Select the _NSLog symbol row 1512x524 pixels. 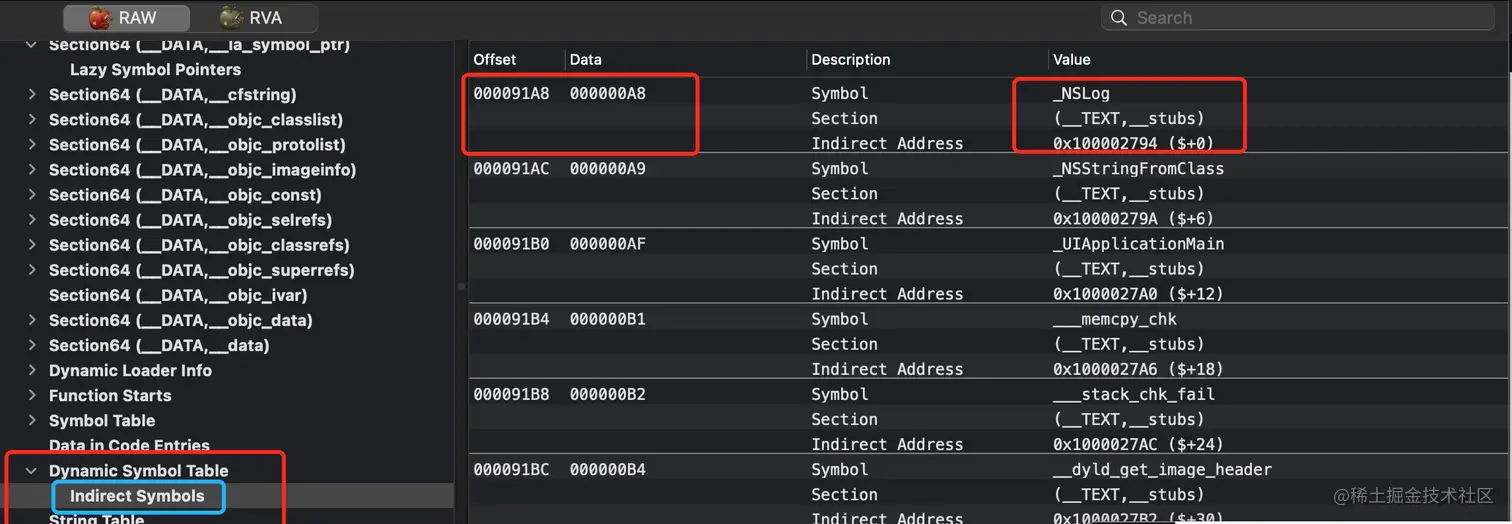pyautogui.click(x=1081, y=93)
